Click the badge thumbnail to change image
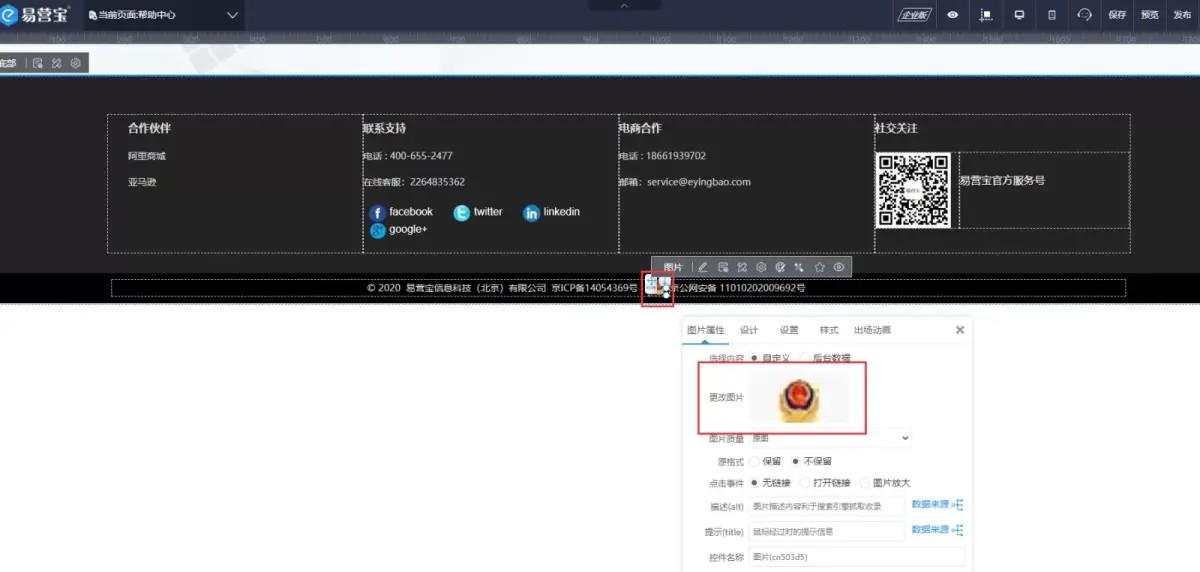Screen dimensions: 1200x572 click(x=799, y=398)
